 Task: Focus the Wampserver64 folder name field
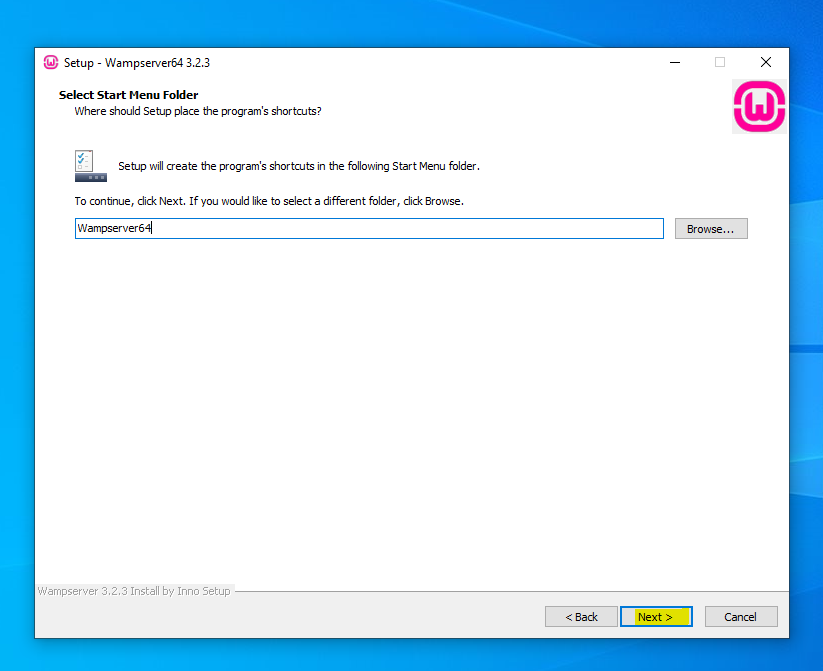coord(368,229)
